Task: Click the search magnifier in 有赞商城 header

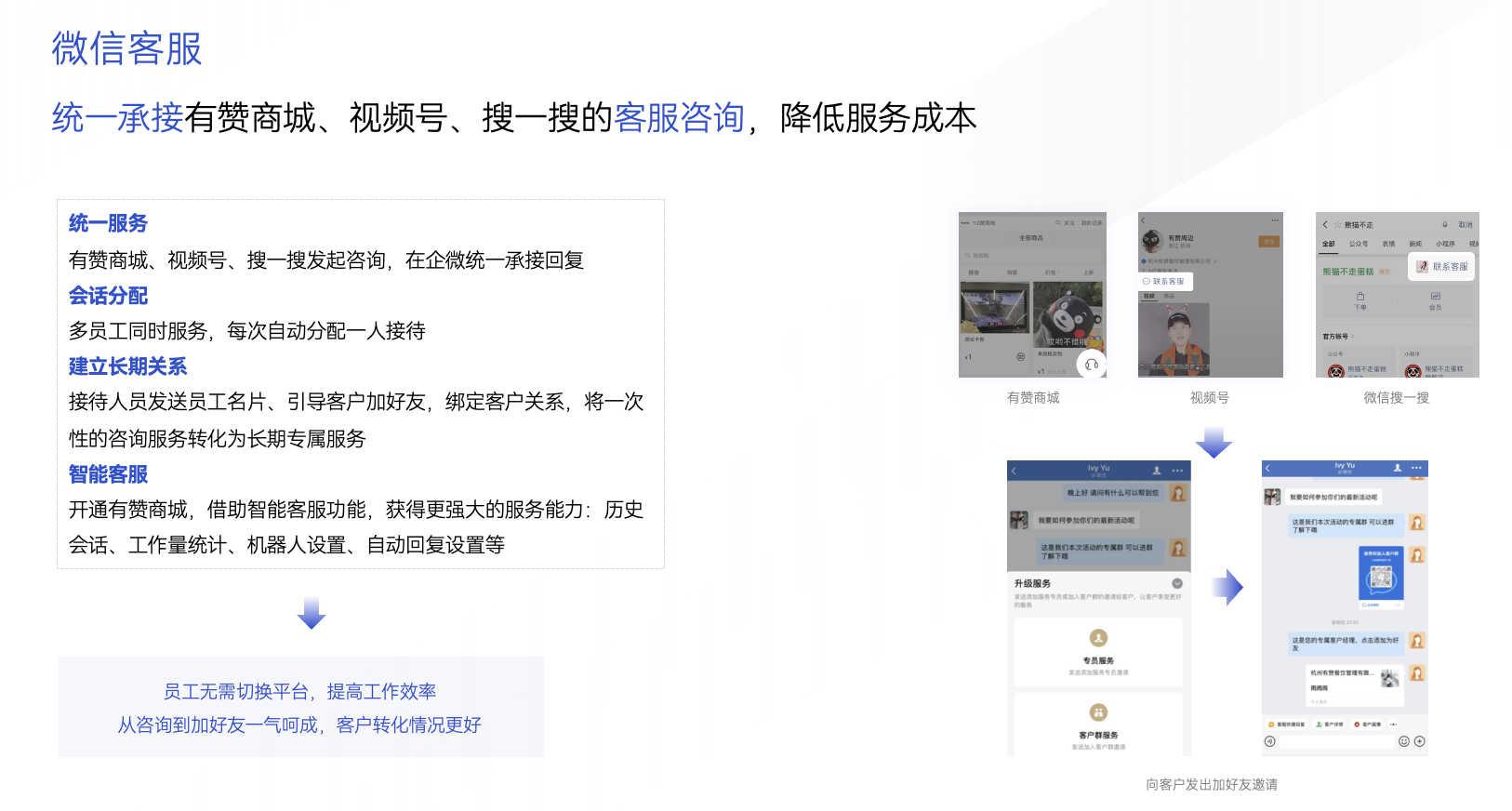Action: tap(1058, 222)
